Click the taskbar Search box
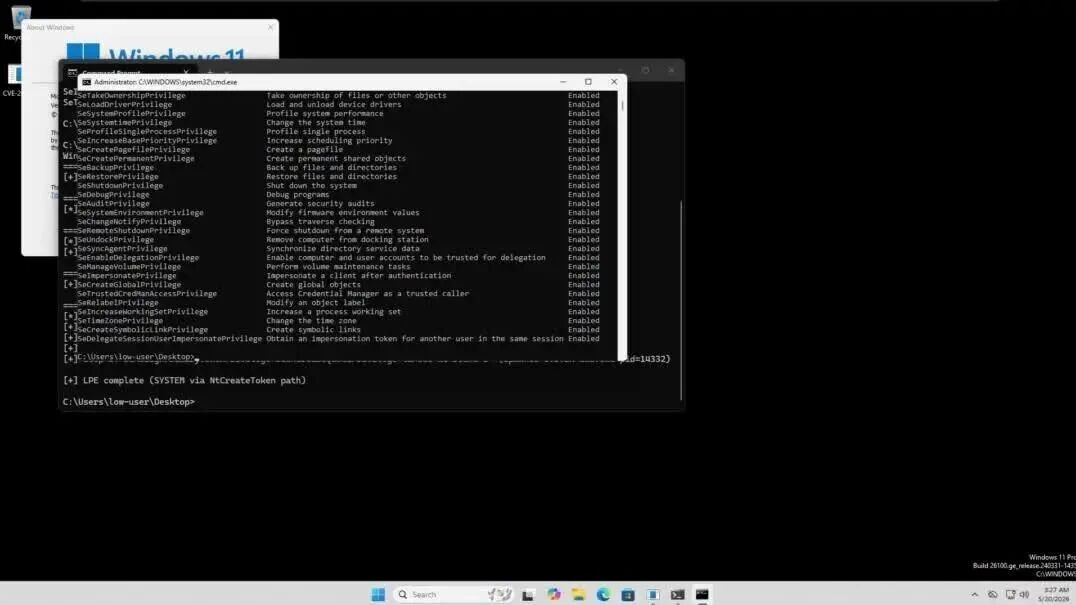 coord(453,594)
